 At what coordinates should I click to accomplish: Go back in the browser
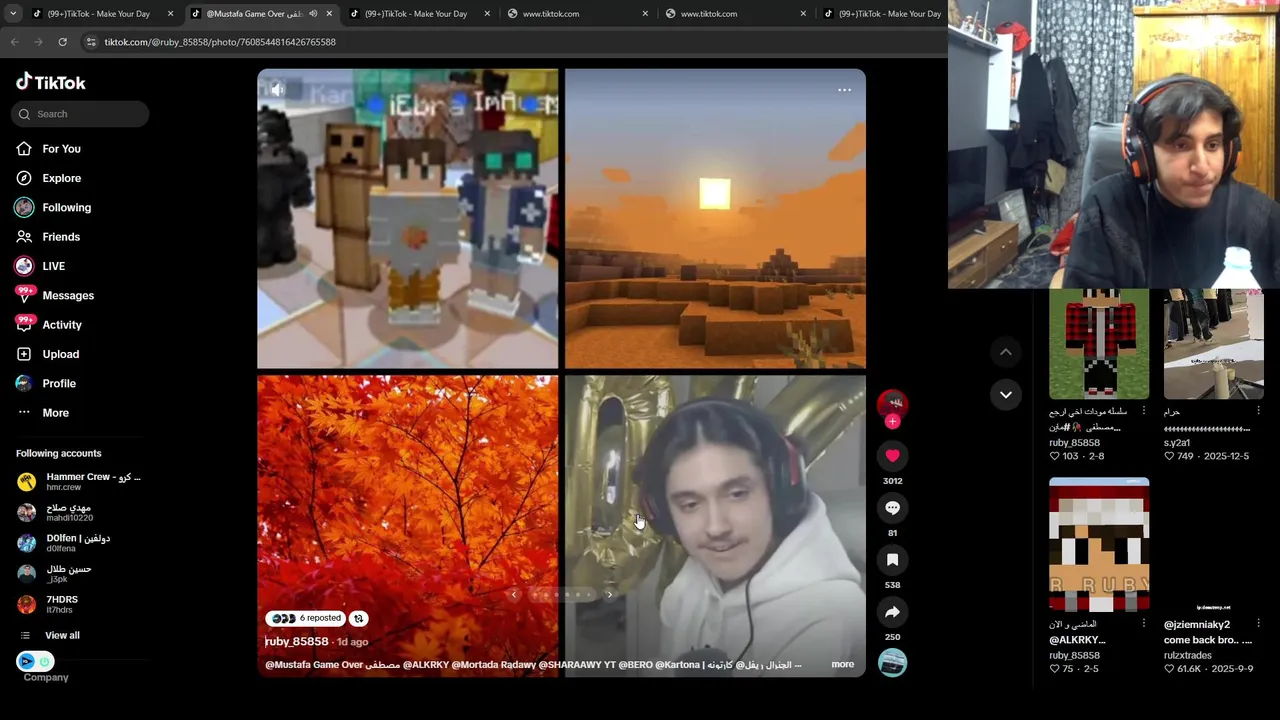pyautogui.click(x=15, y=42)
